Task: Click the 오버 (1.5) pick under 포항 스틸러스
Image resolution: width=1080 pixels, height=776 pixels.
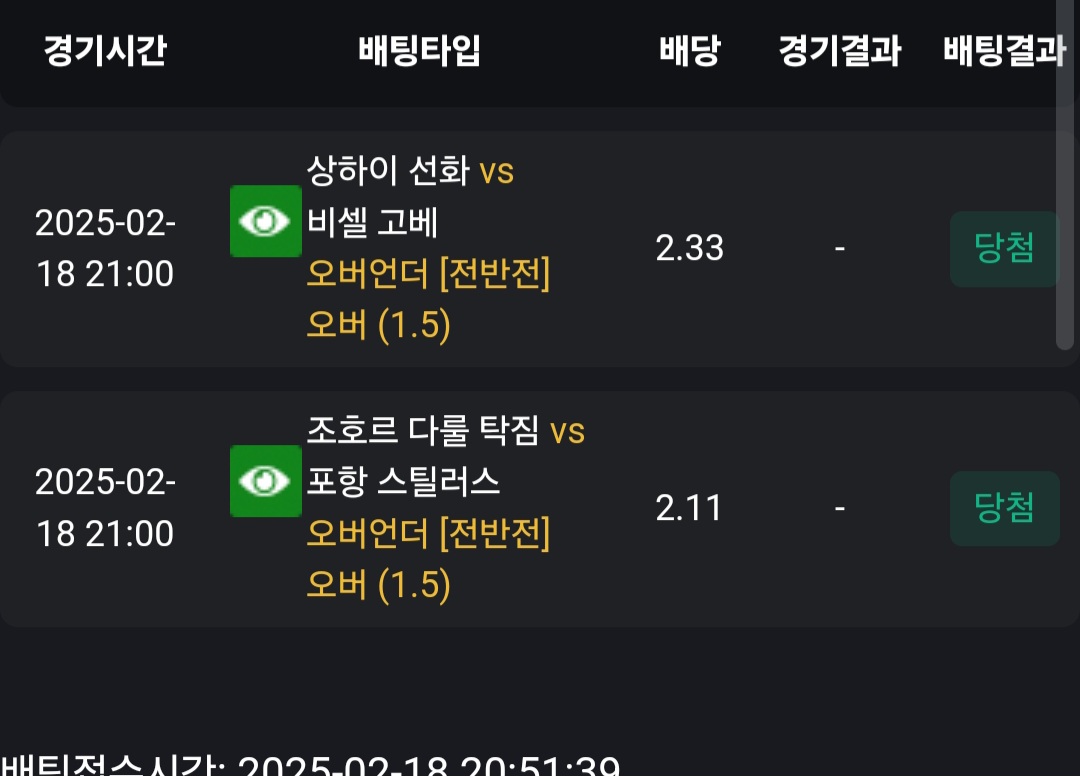Action: pyautogui.click(x=378, y=584)
